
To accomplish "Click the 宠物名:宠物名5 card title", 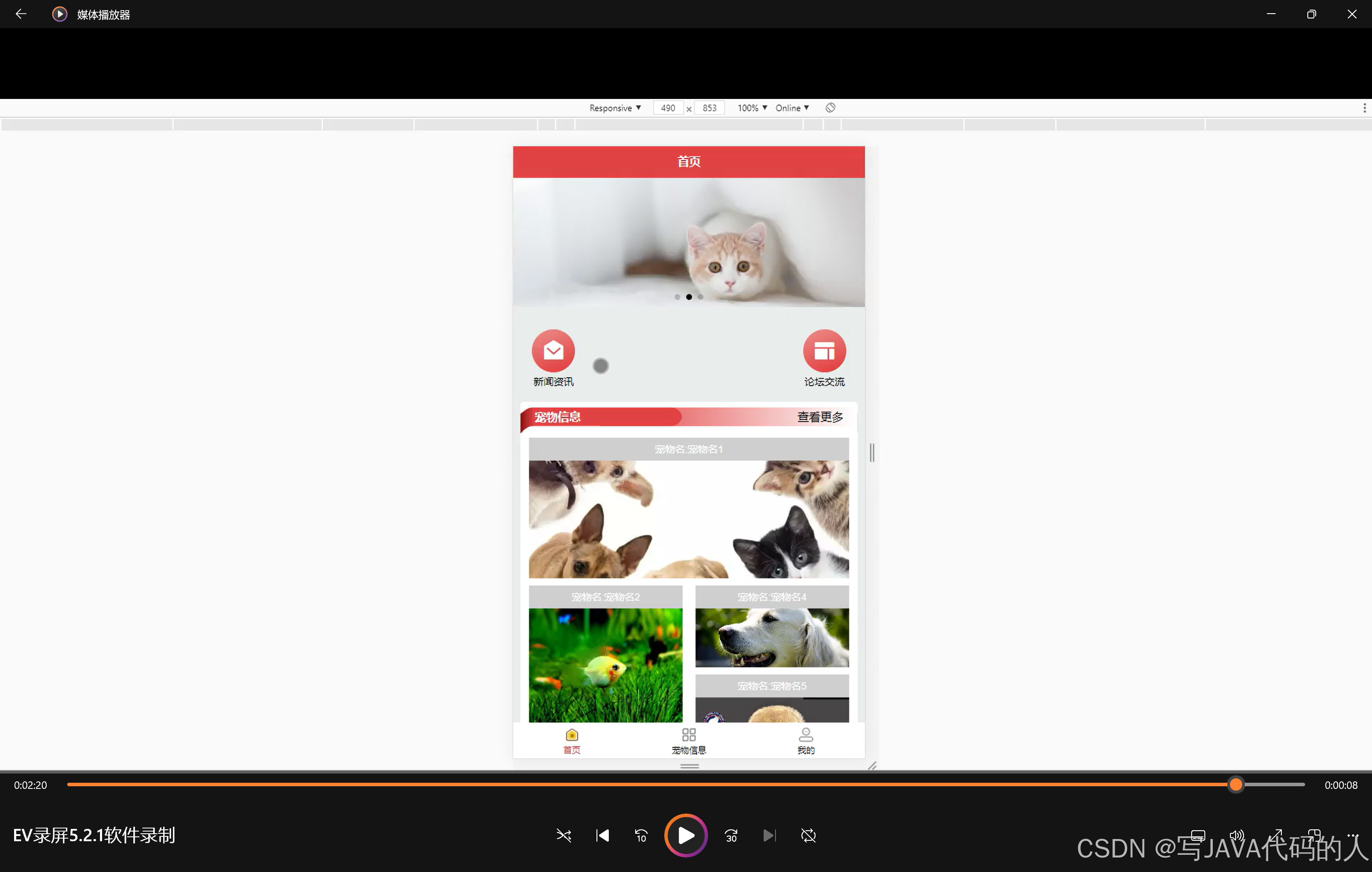I will (x=772, y=686).
